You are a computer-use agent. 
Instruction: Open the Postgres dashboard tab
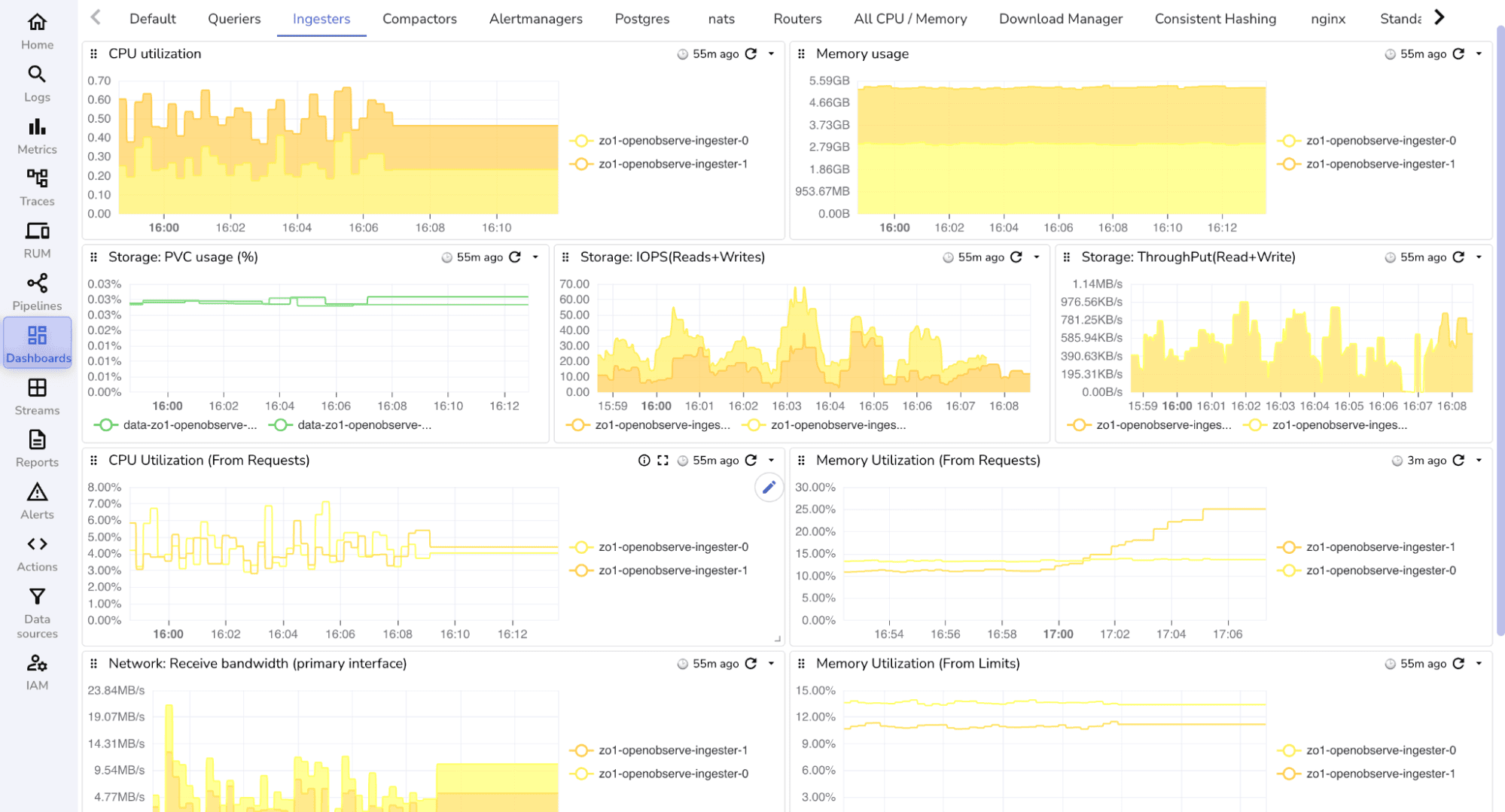click(641, 19)
